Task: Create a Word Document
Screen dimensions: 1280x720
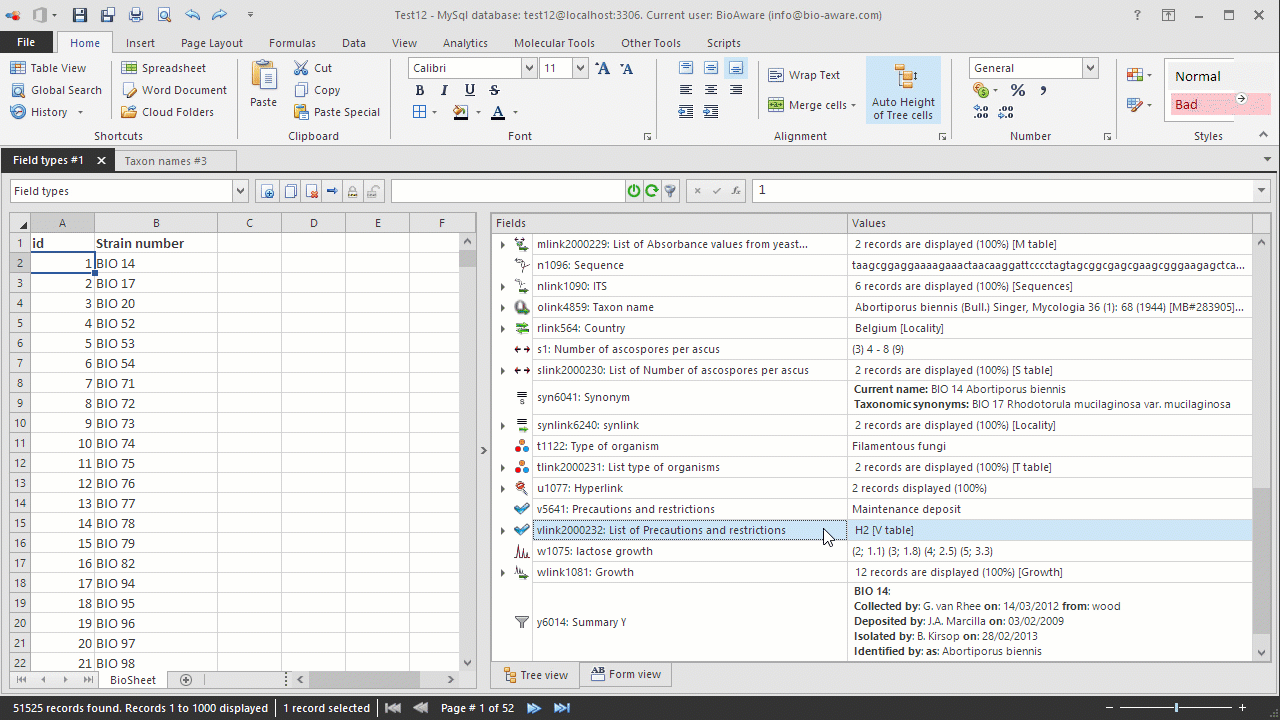Action: [x=174, y=90]
